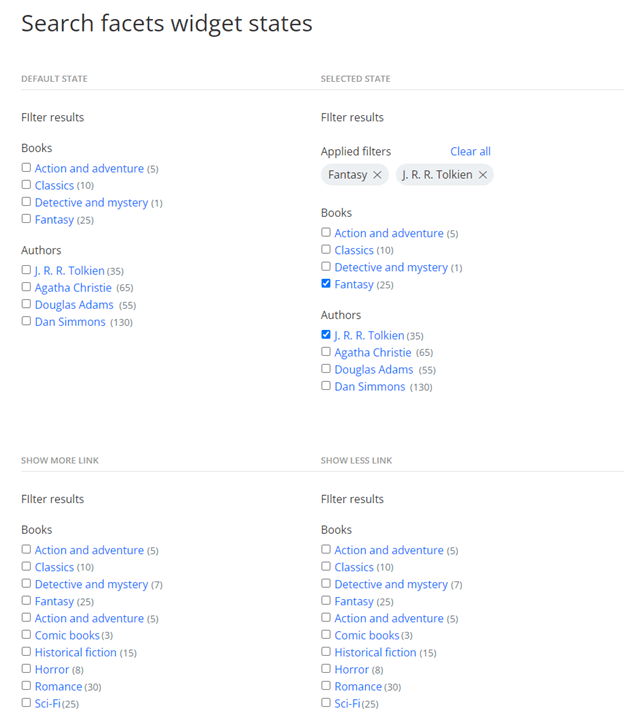Tick the Classics checkbox in default state
Viewport: 624px width, 713px height.
pos(26,185)
